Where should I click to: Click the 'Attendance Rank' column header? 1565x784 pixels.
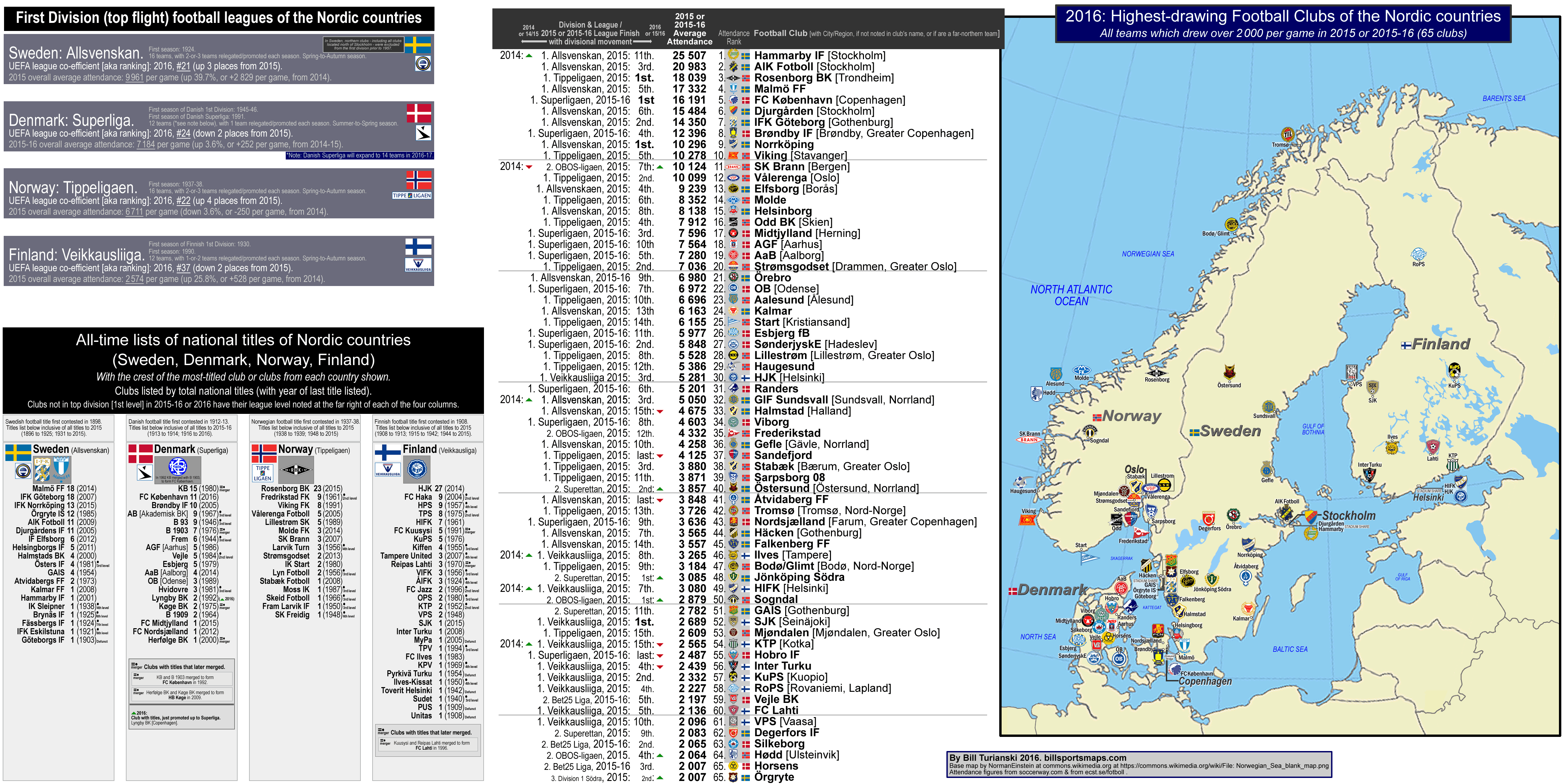click(733, 38)
